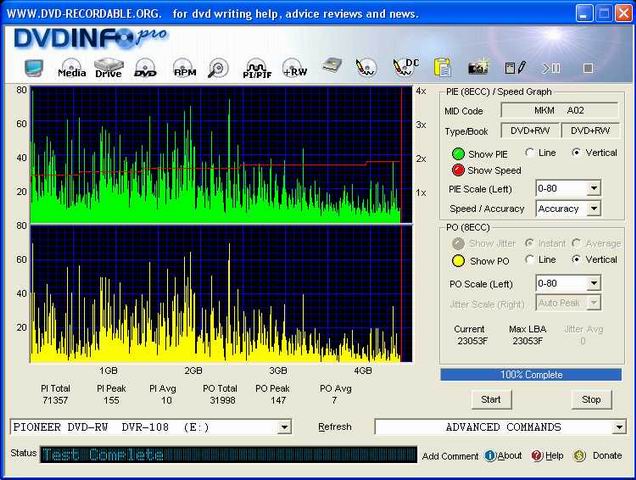Click the red Help question icon
636x480 pixels.
pos(537,456)
